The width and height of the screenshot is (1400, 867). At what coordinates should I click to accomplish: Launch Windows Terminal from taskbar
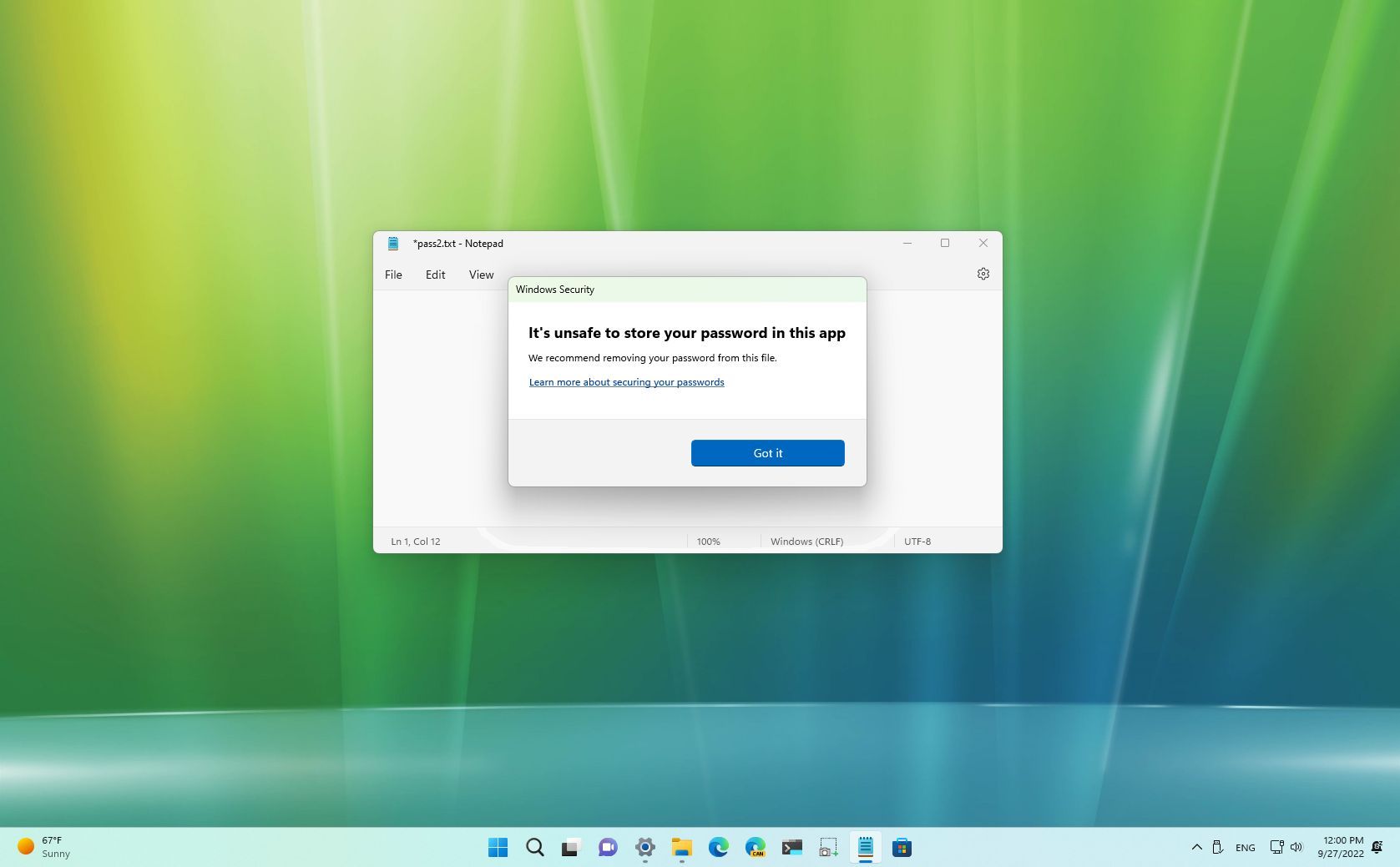(x=791, y=847)
